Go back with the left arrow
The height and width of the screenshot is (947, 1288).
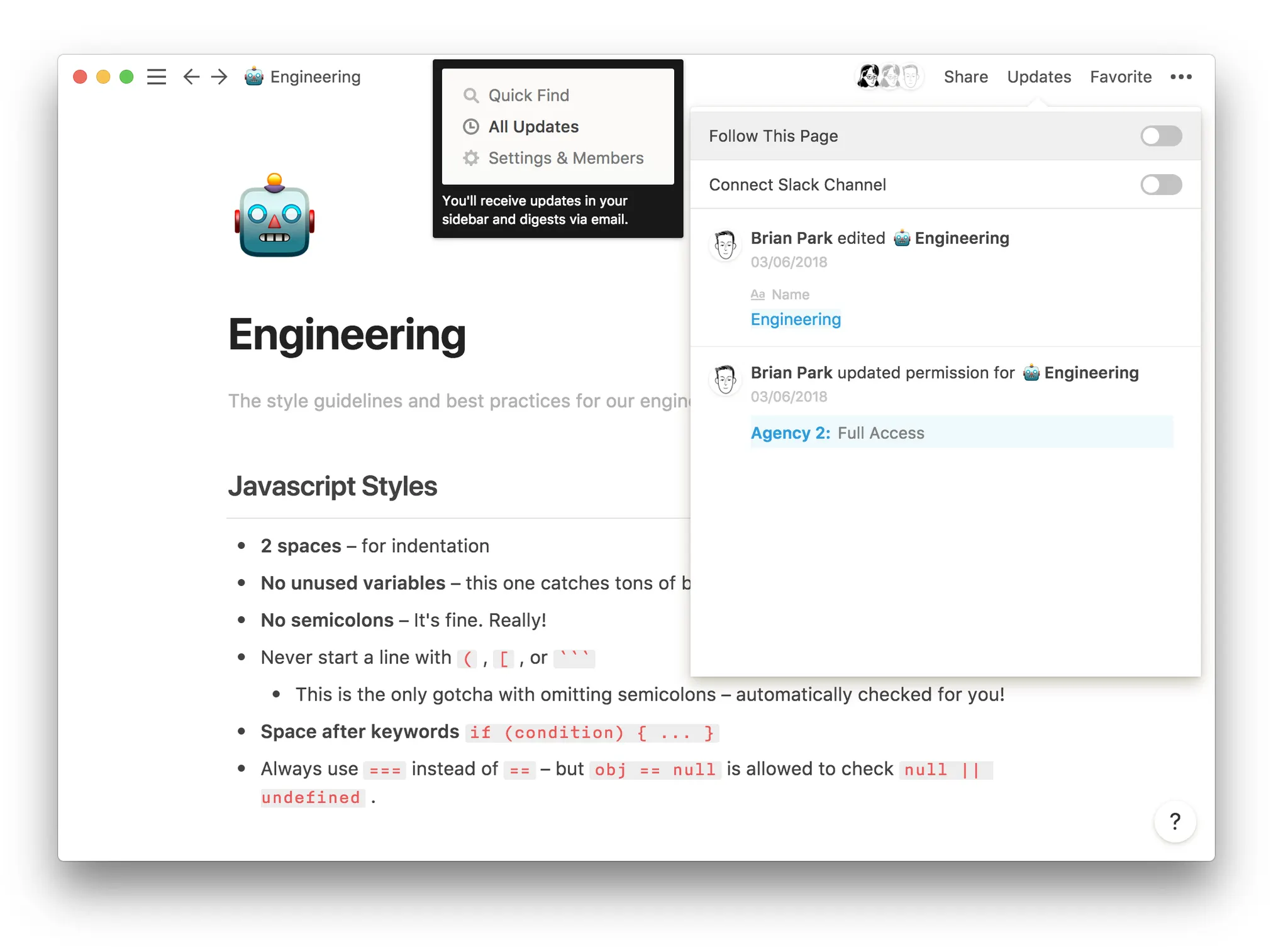pyautogui.click(x=191, y=77)
